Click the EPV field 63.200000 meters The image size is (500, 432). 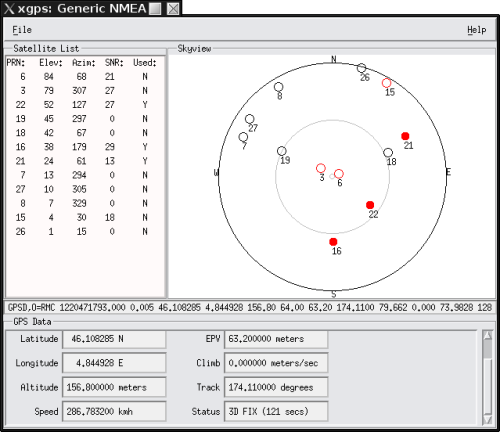[x=276, y=339]
